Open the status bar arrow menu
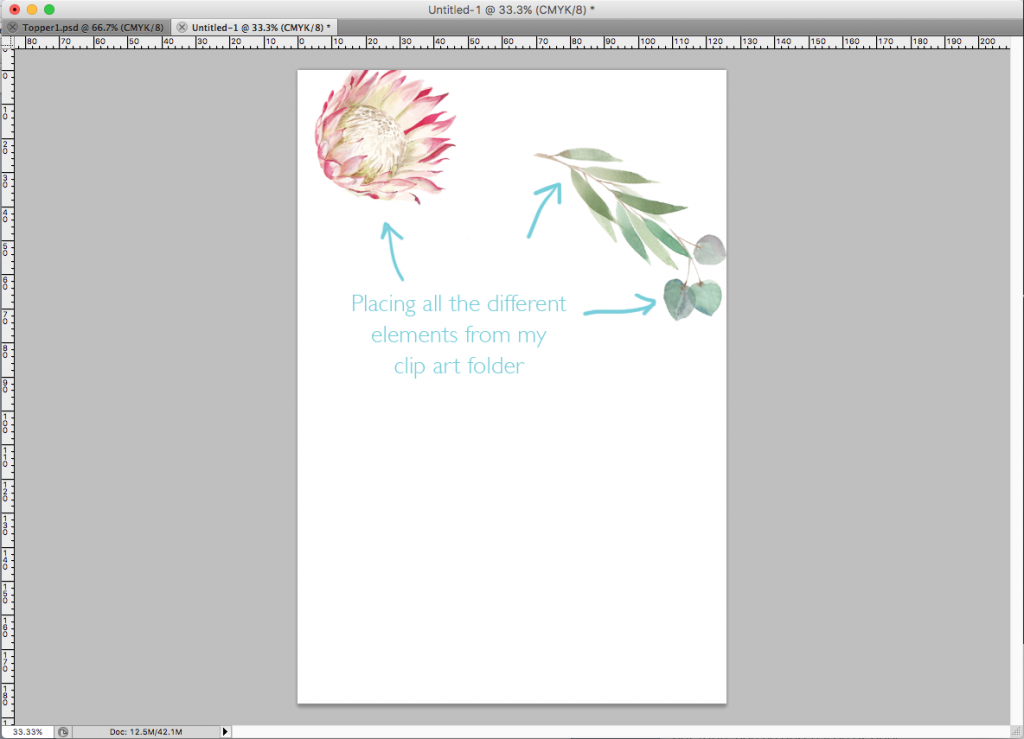Screen dimensions: 1024x739 click(x=225, y=732)
